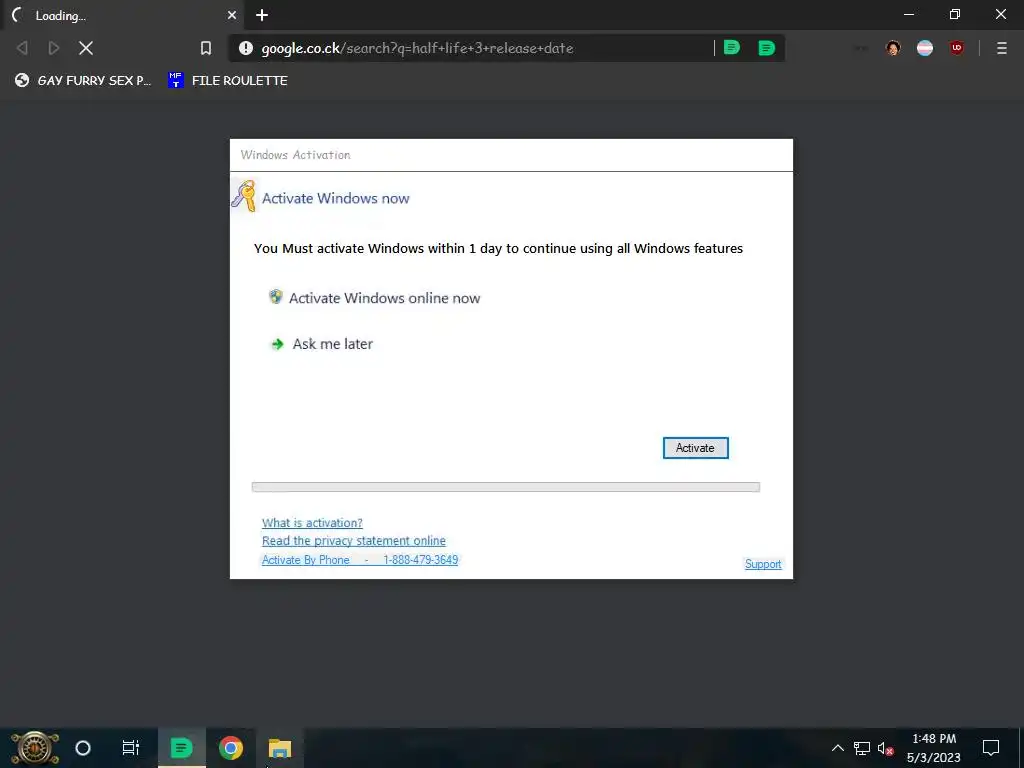Open a new tab with plus button

click(262, 15)
